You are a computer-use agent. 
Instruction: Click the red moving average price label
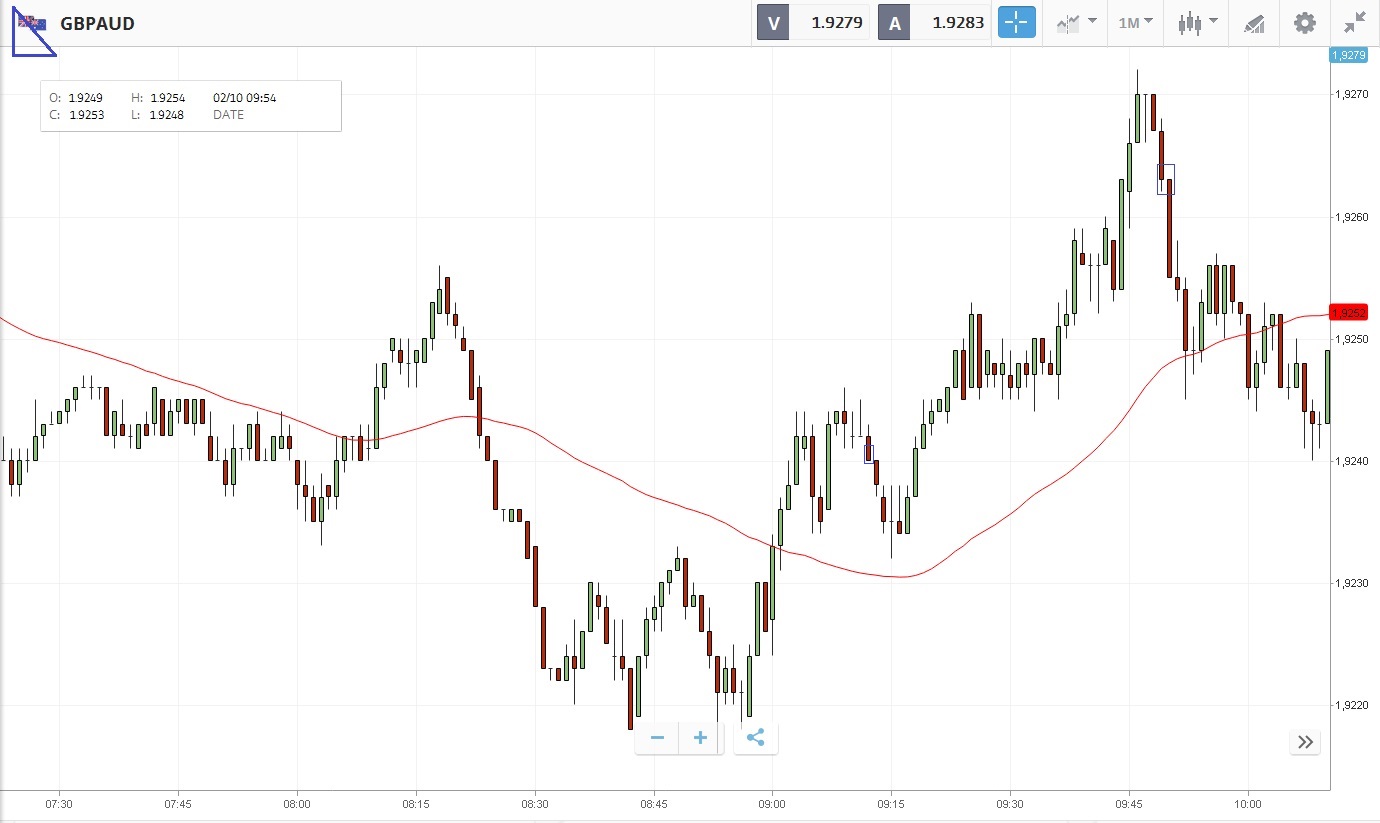[1348, 312]
